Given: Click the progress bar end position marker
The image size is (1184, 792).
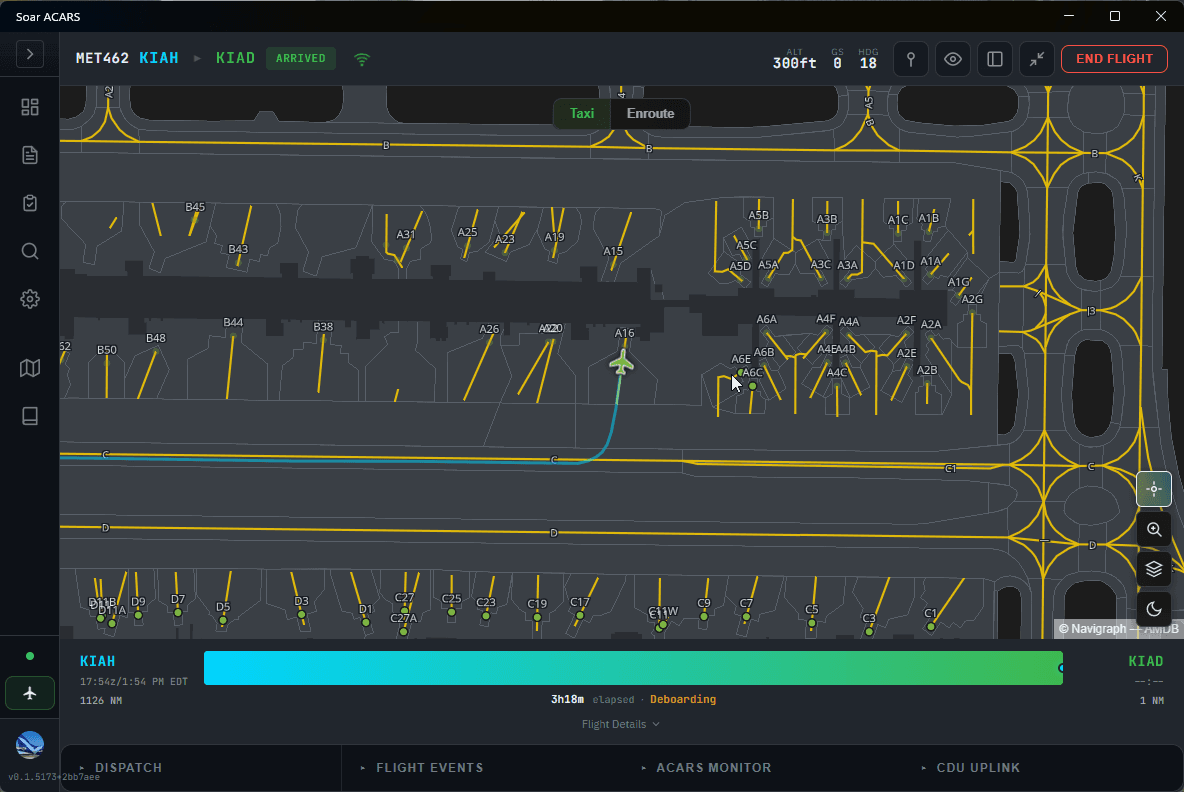Looking at the screenshot, I should pyautogui.click(x=1061, y=668).
